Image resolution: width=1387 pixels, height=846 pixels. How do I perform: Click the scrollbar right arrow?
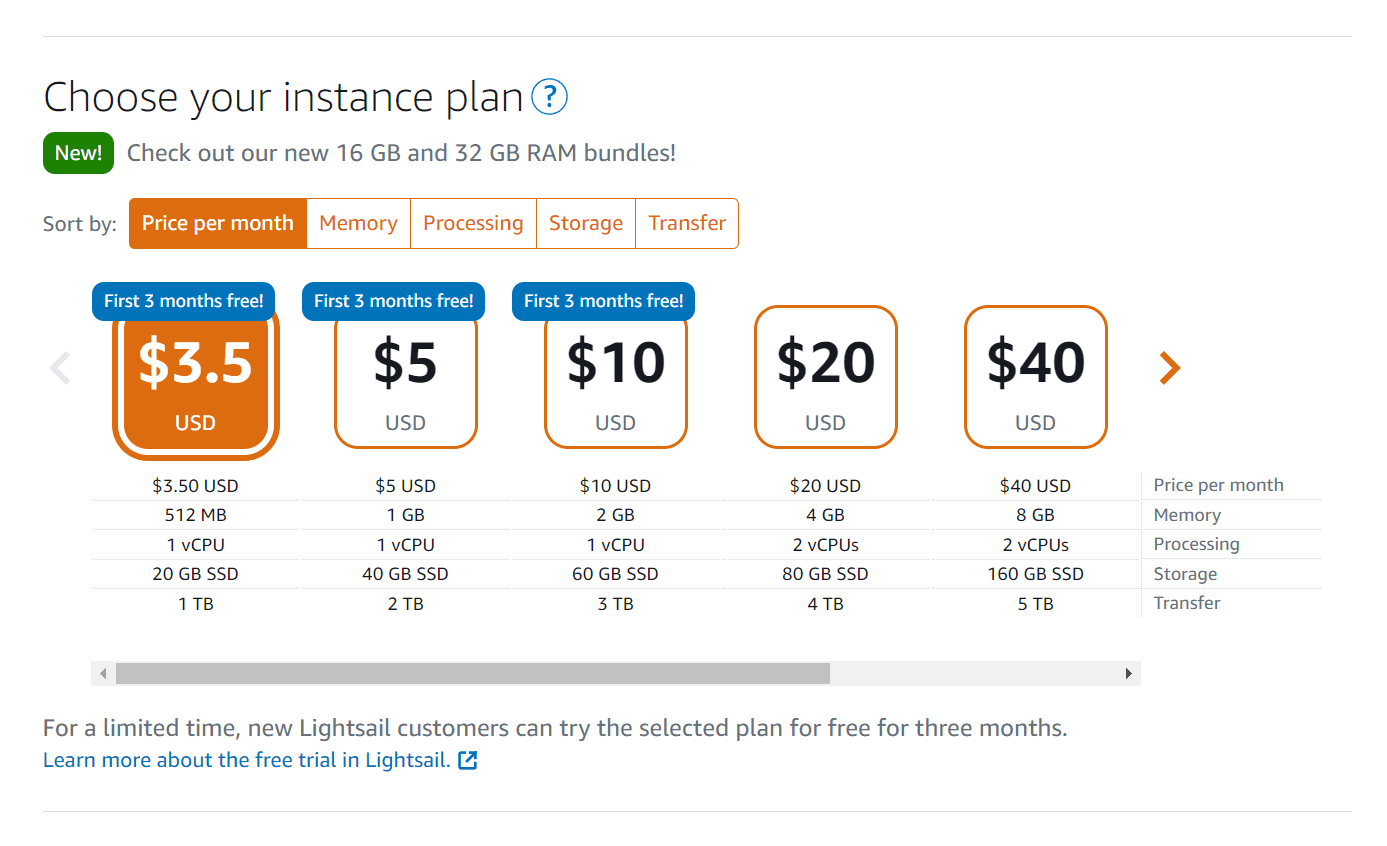(x=1129, y=674)
